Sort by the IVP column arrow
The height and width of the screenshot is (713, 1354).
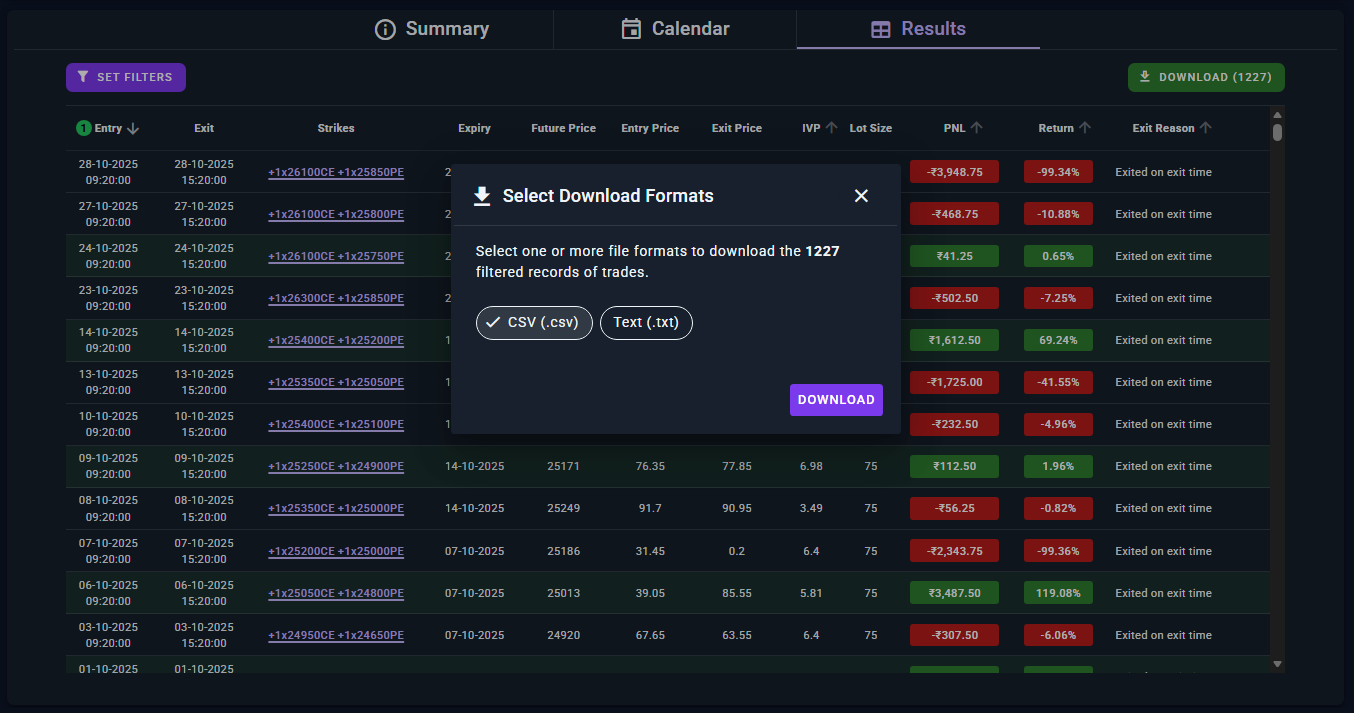pyautogui.click(x=831, y=128)
